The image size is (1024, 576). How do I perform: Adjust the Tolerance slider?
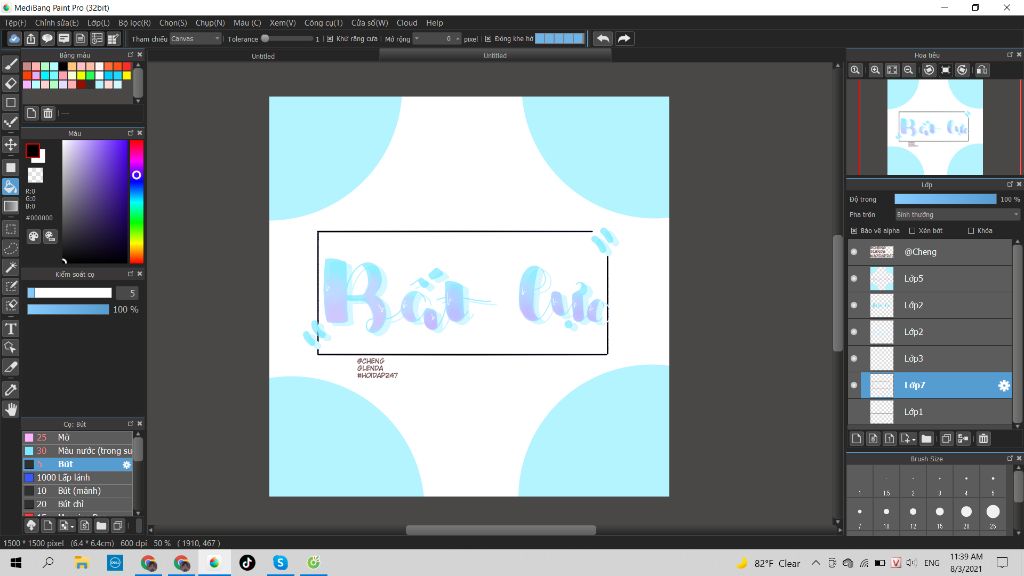pyautogui.click(x=287, y=39)
